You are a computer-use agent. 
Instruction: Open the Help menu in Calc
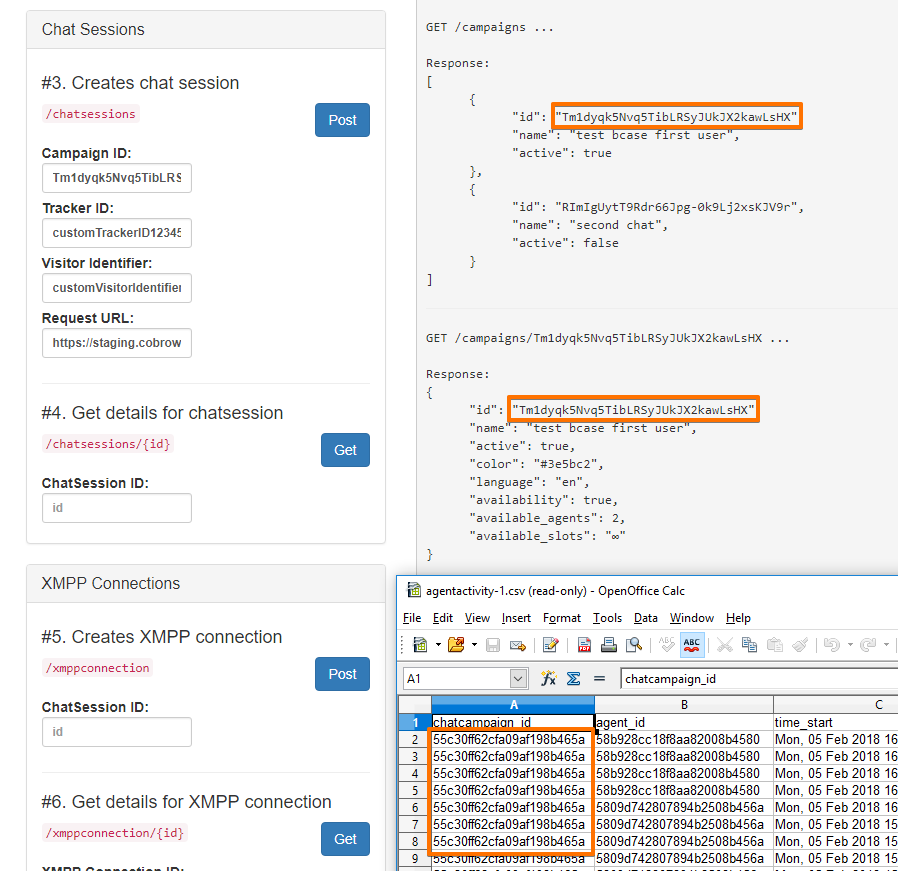[738, 618]
